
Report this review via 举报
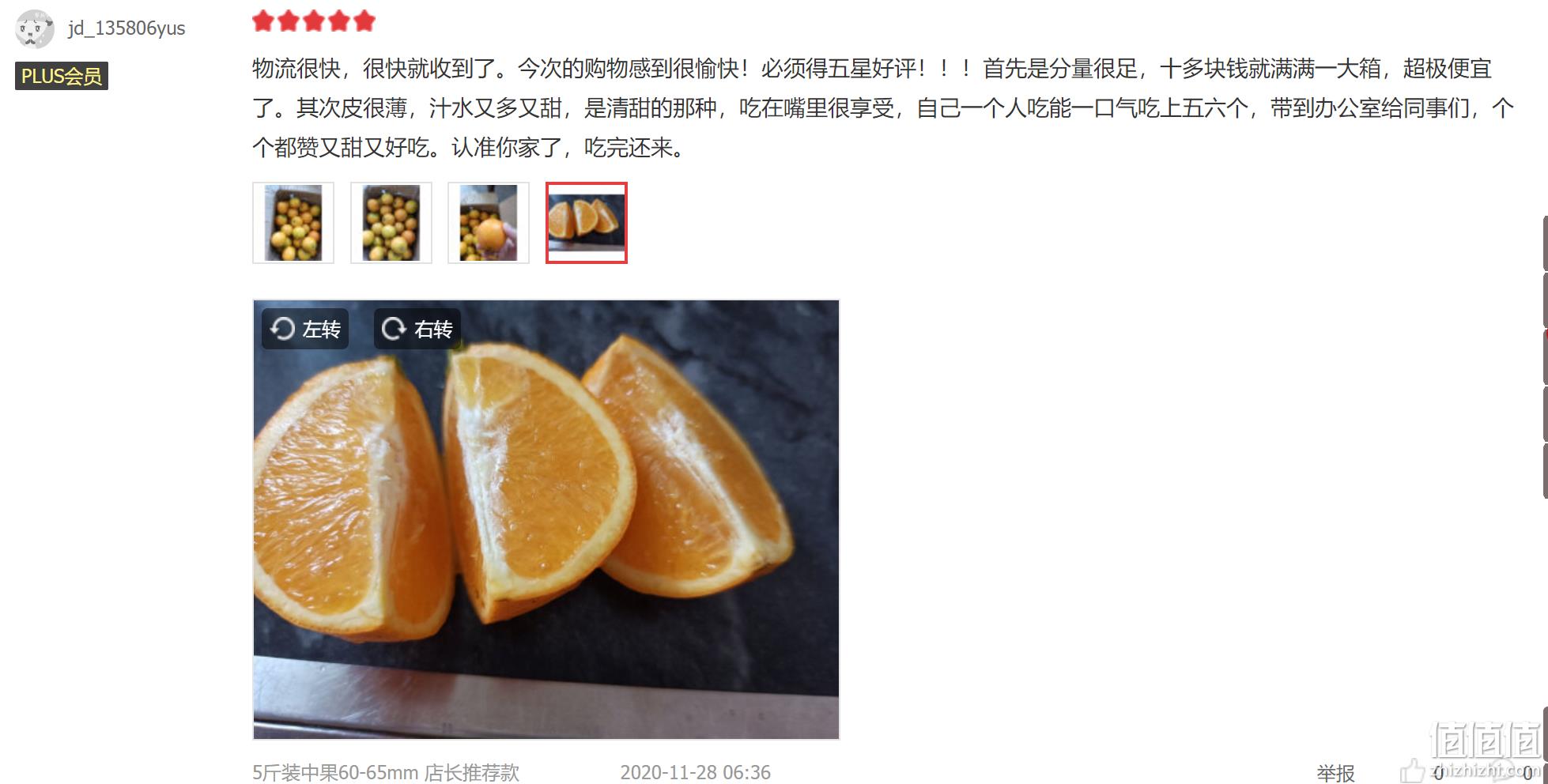click(1335, 773)
